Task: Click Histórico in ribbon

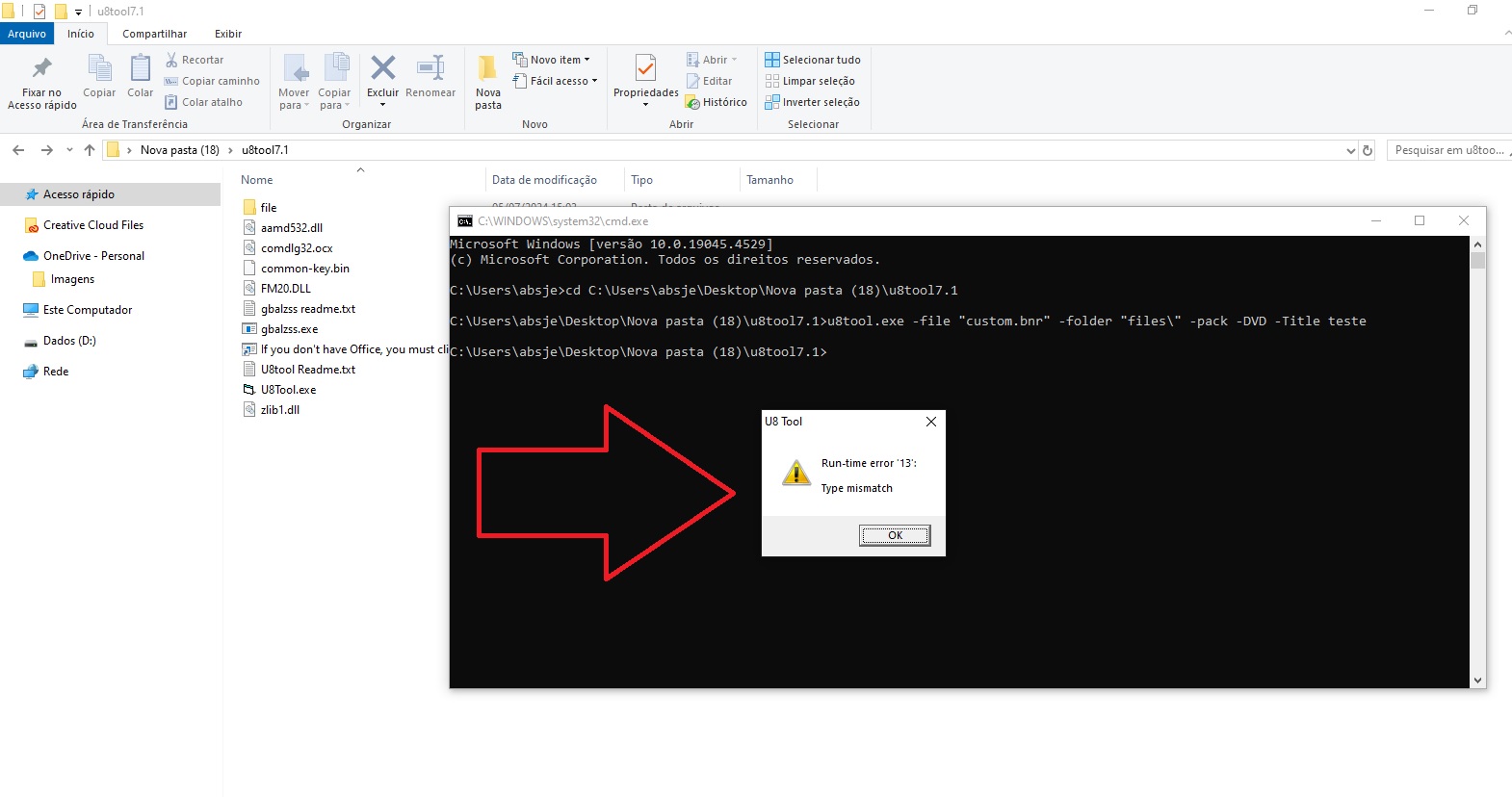Action: click(716, 102)
